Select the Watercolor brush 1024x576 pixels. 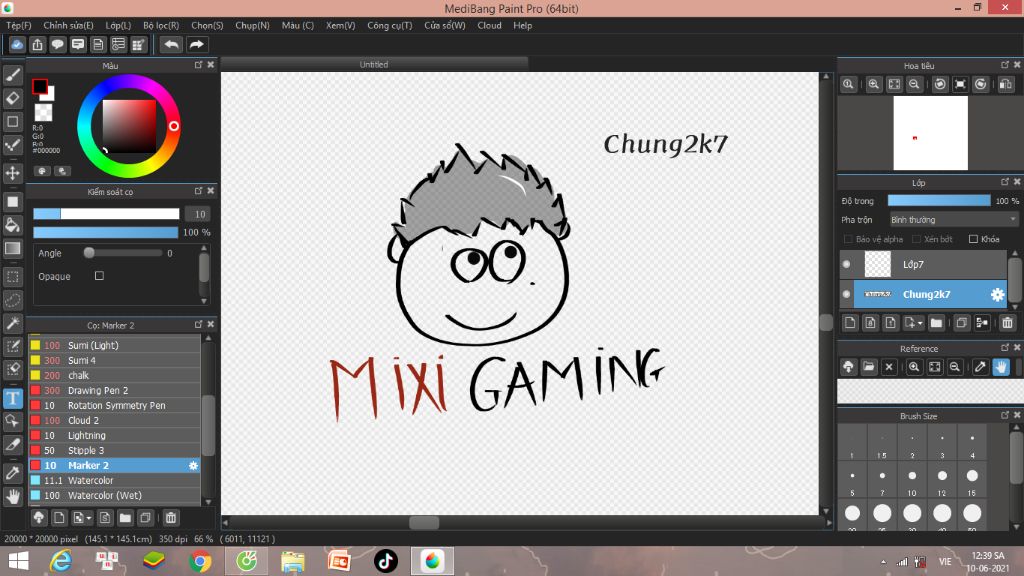pos(115,480)
